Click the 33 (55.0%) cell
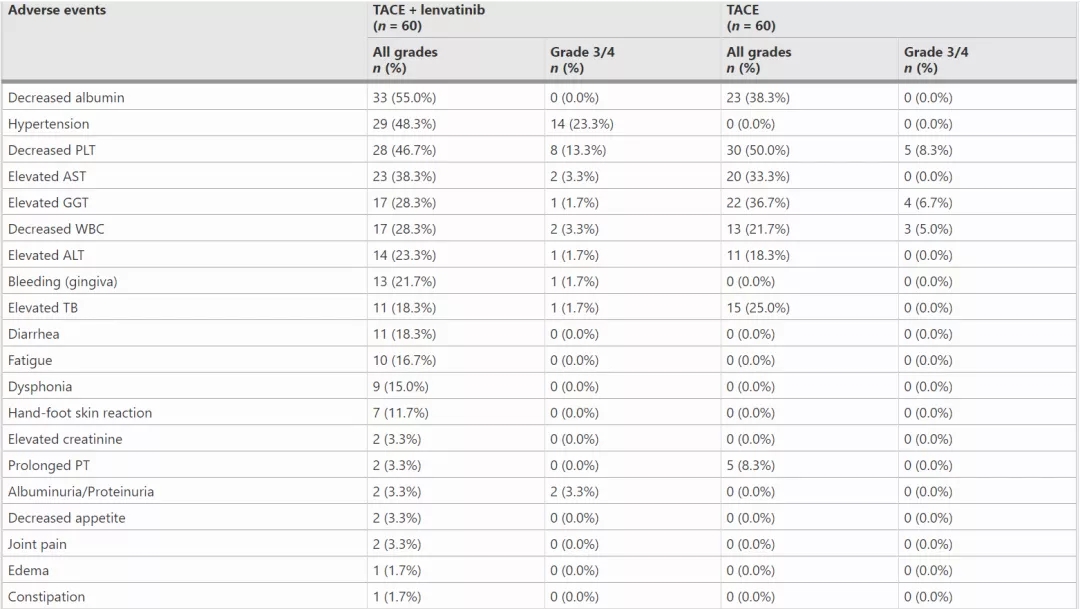1080x609 pixels. pos(404,98)
